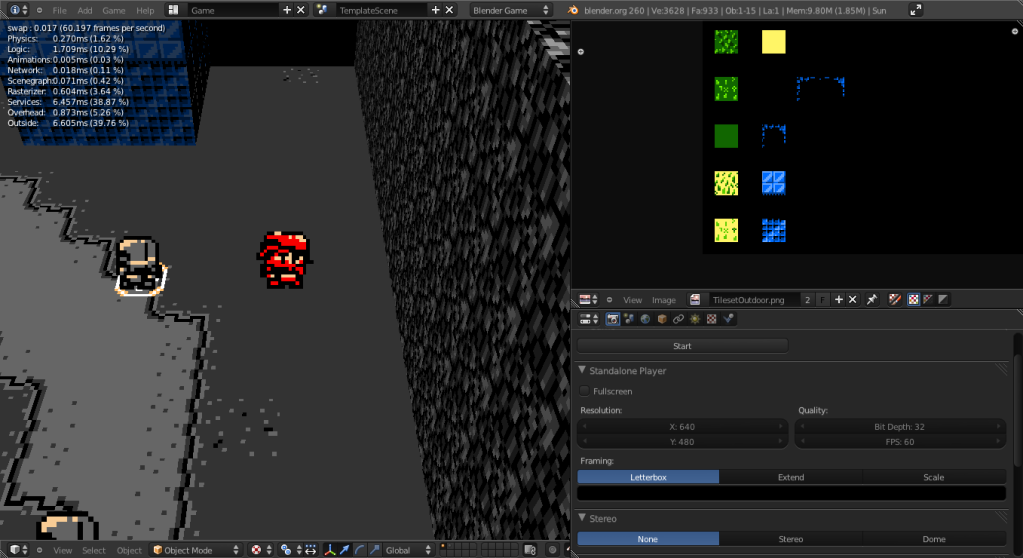Image resolution: width=1023 pixels, height=558 pixels.
Task: Collapse the Standalone Player panel
Action: 583,370
